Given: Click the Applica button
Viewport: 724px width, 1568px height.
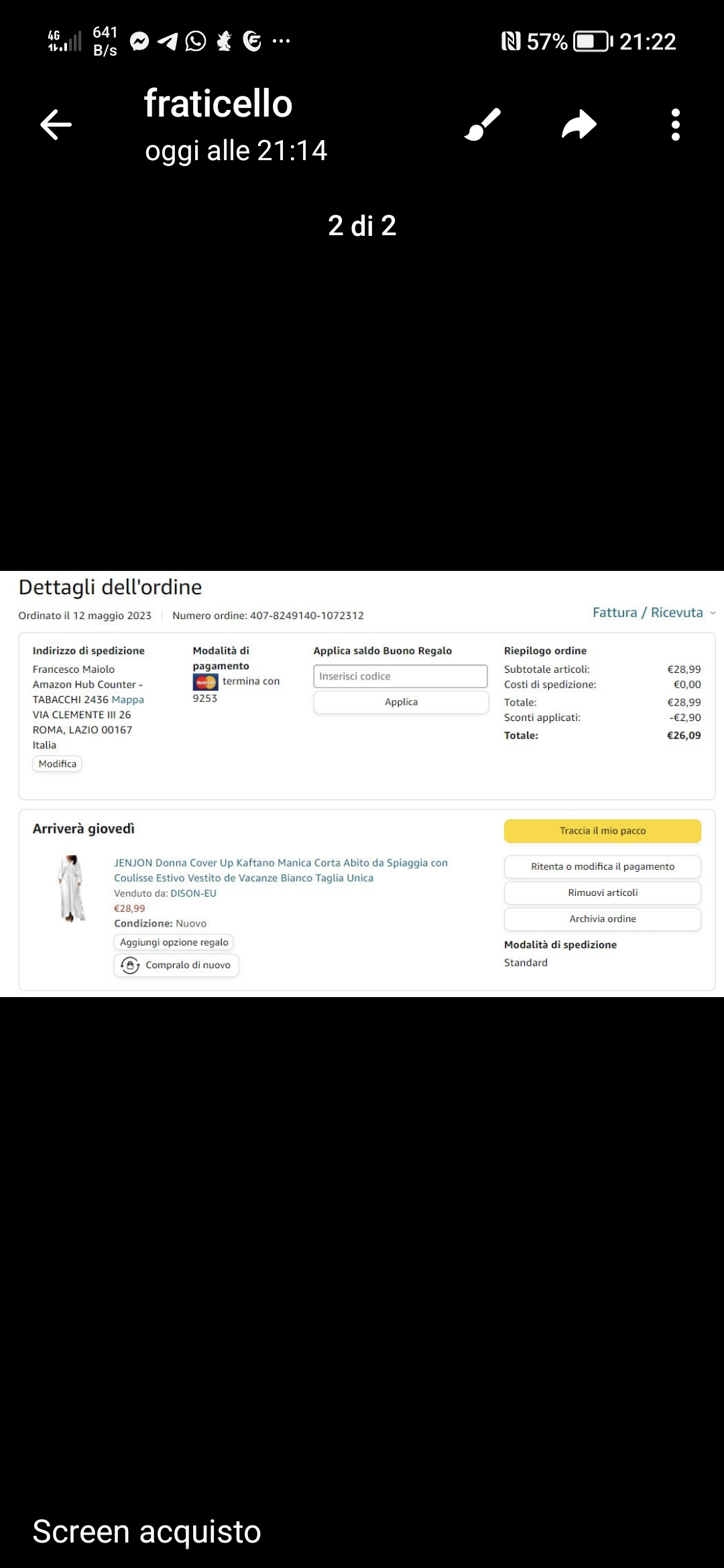Looking at the screenshot, I should pos(401,702).
